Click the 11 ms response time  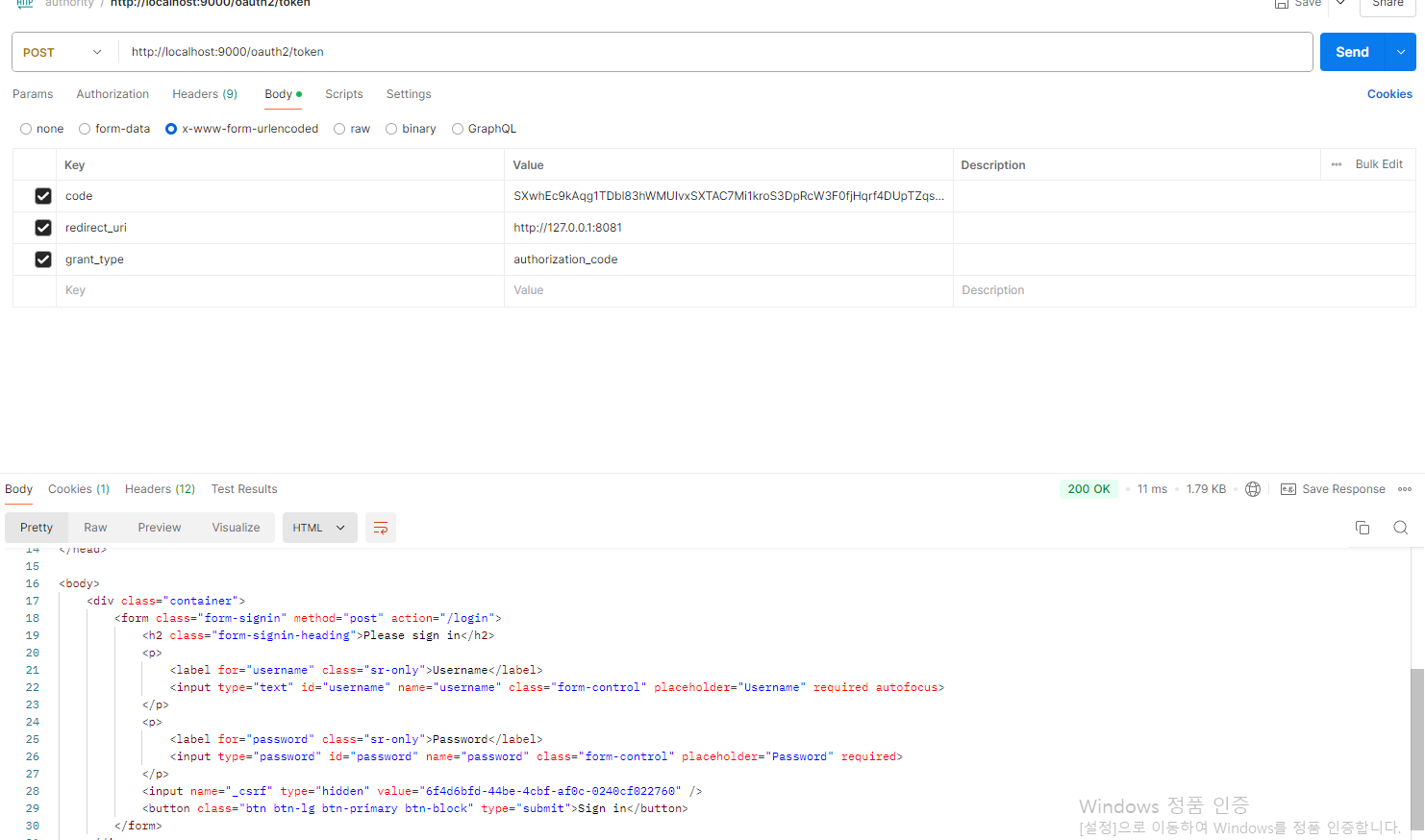1152,489
